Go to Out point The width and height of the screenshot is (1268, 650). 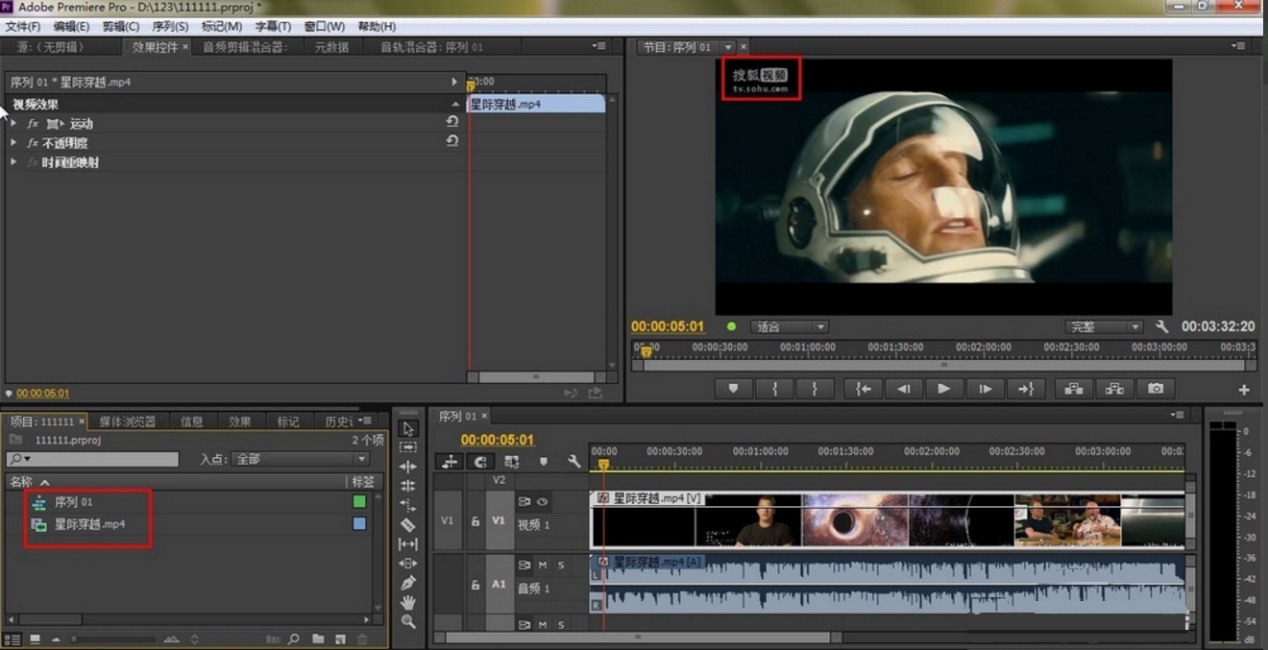(1025, 389)
